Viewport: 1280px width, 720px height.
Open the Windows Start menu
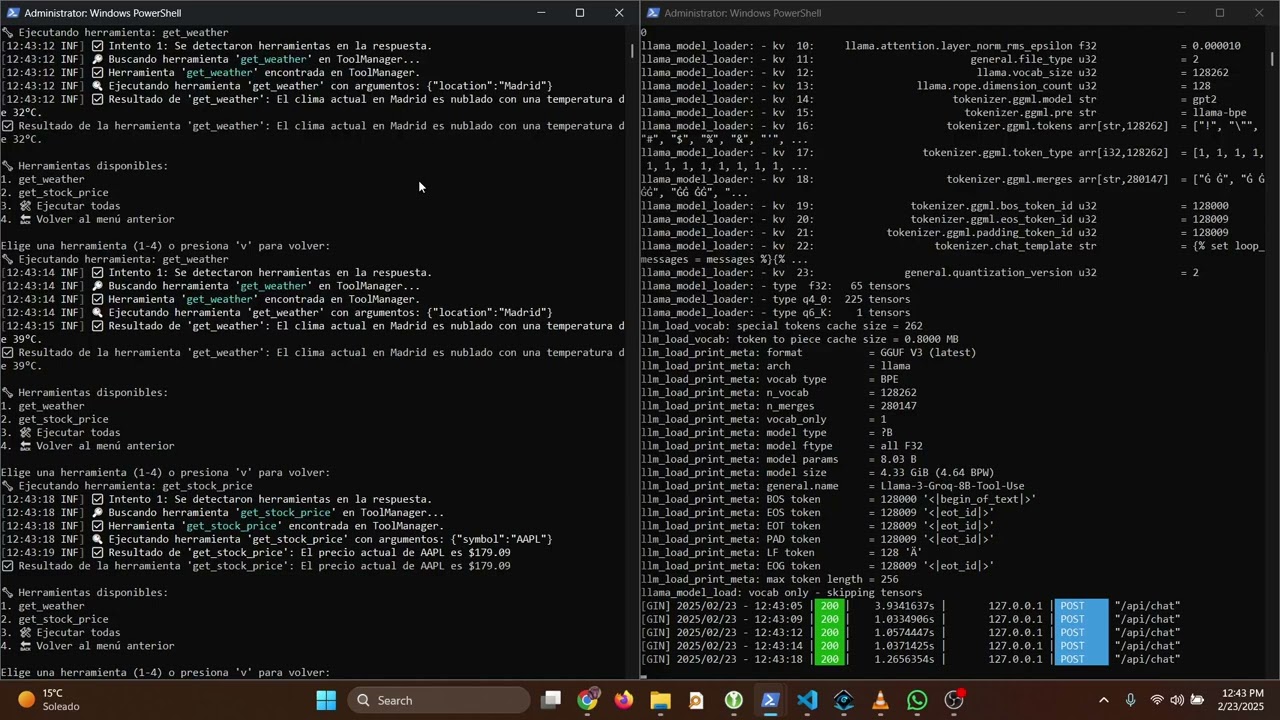(326, 700)
